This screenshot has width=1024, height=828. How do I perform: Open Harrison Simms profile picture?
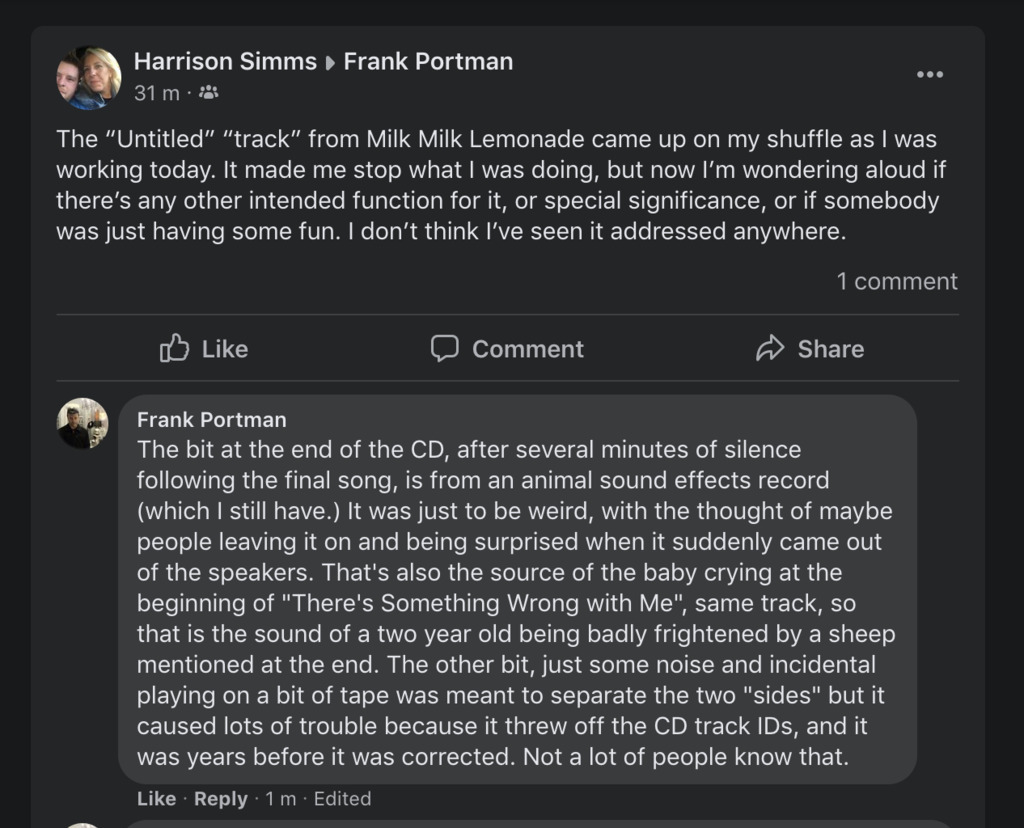(89, 77)
